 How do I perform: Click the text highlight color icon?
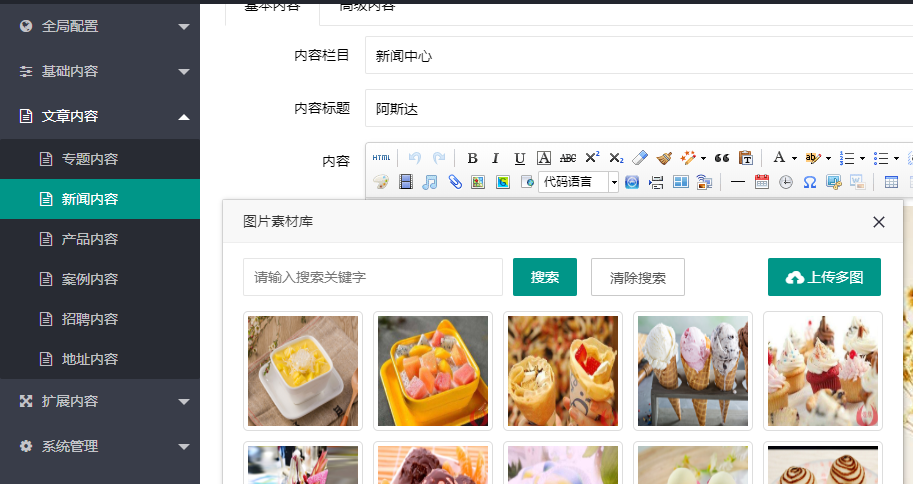(x=812, y=158)
